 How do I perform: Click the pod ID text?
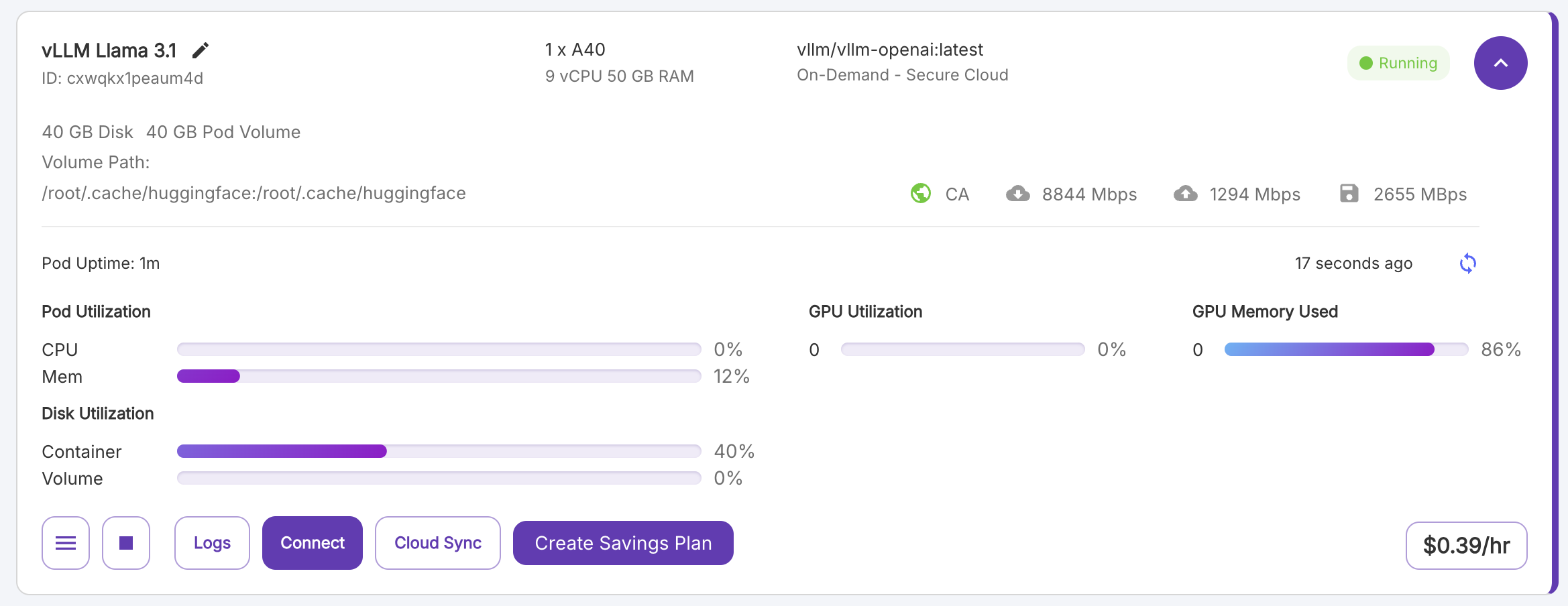122,78
